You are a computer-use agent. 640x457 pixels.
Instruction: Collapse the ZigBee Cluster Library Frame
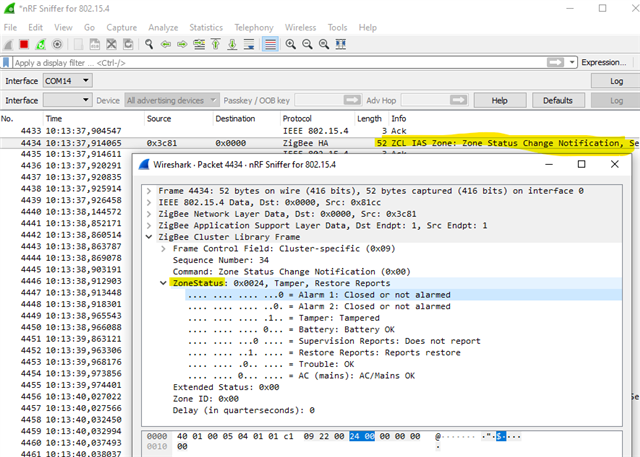(x=149, y=237)
